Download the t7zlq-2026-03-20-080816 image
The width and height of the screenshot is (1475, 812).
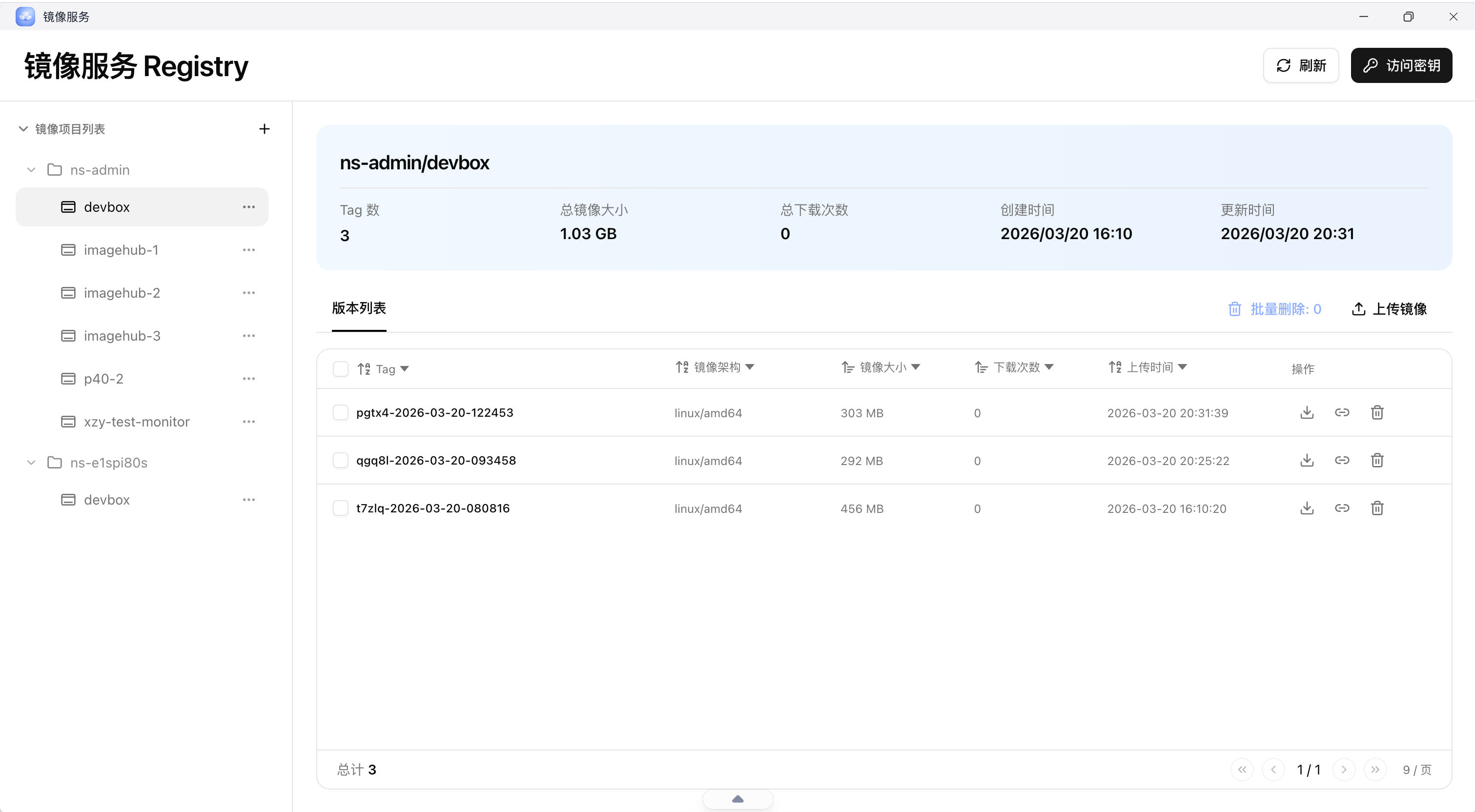(1307, 508)
